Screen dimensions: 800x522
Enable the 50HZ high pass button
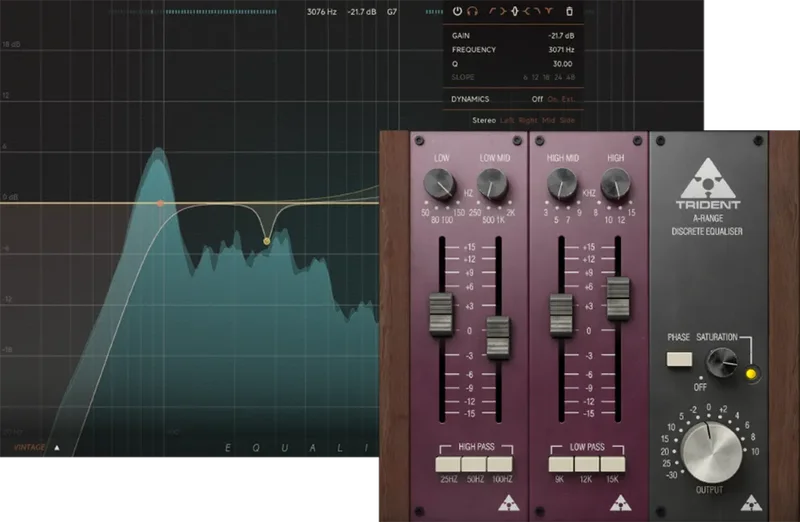click(474, 464)
